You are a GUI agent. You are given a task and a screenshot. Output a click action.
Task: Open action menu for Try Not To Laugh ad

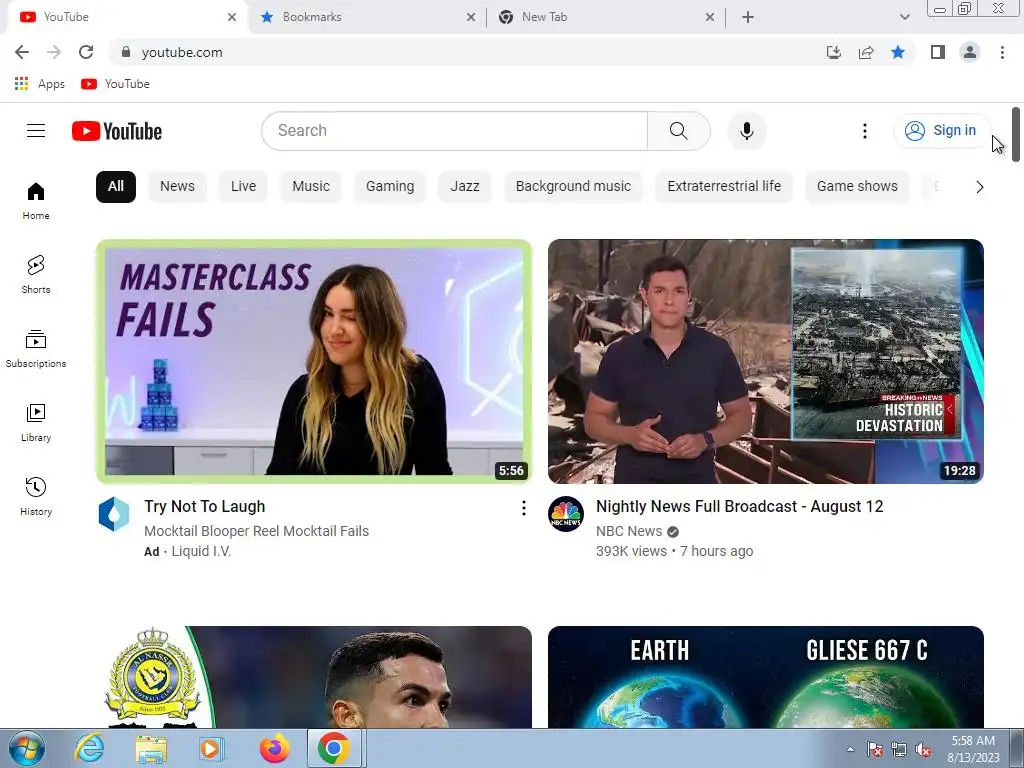[524, 508]
